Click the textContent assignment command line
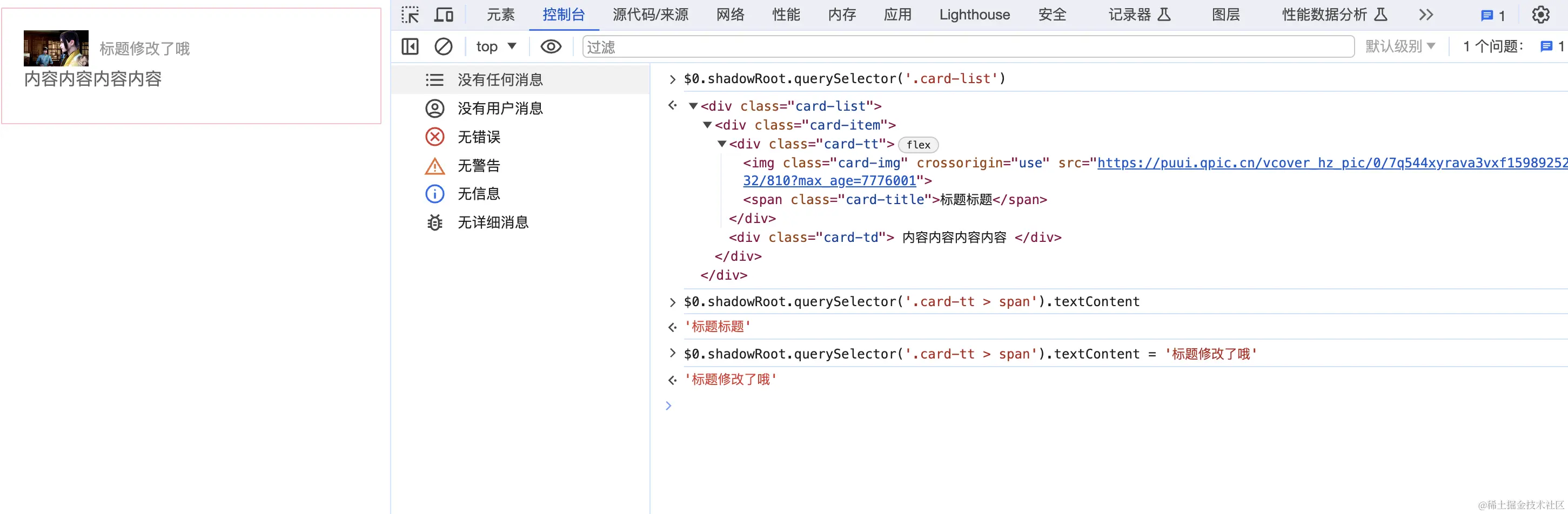The width and height of the screenshot is (1568, 514). tap(970, 354)
